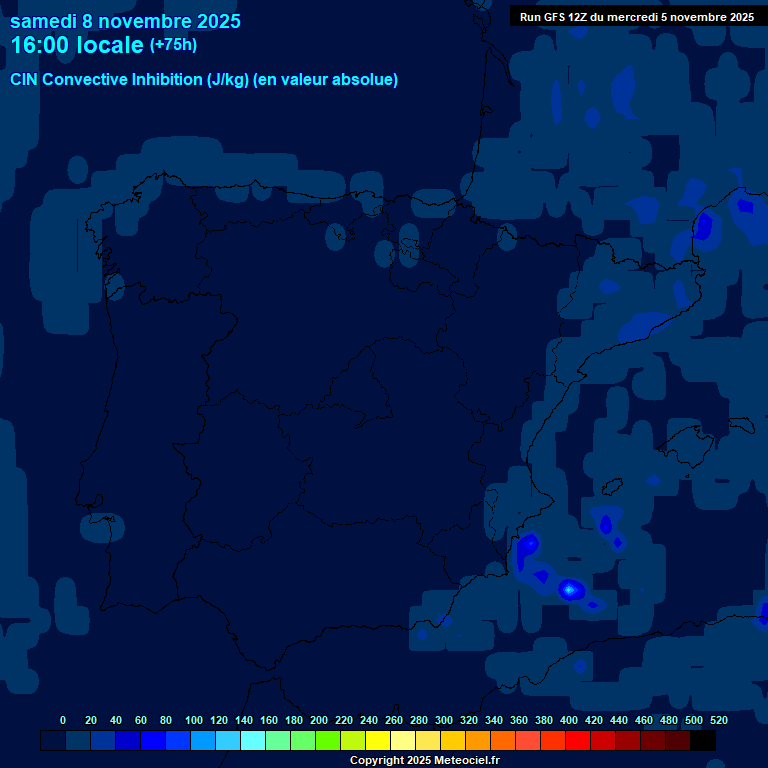Select the legend swatch between 0 and 20
768x768 pixels.
tap(78, 740)
